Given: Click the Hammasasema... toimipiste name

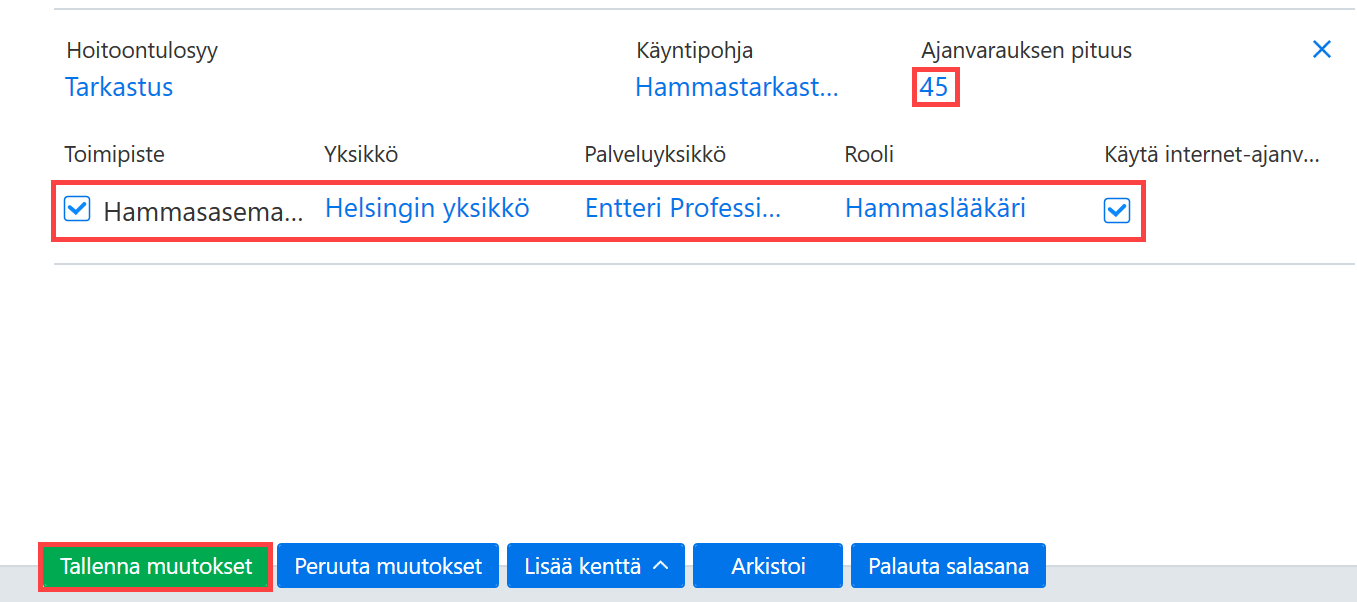Looking at the screenshot, I should click(x=203, y=212).
